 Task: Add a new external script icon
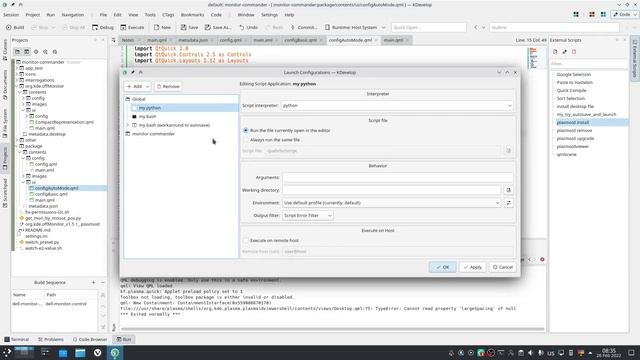555,52
